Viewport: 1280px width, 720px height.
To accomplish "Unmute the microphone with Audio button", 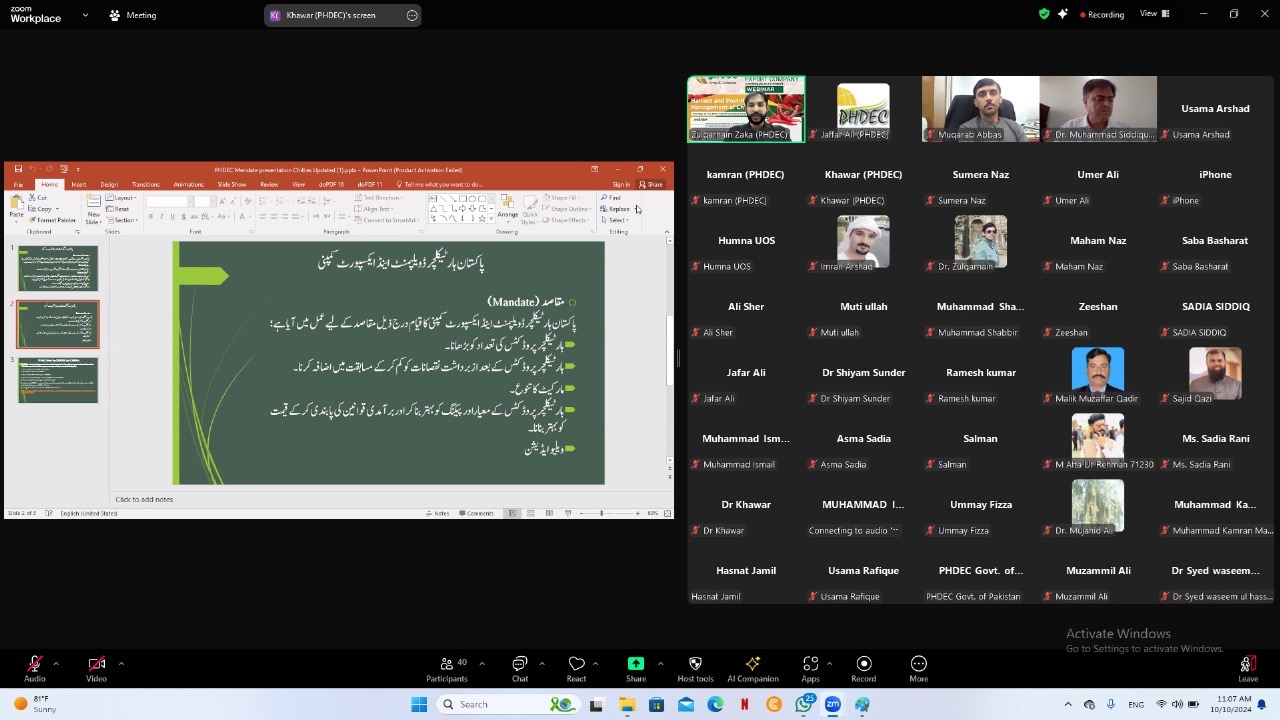I will coord(35,668).
